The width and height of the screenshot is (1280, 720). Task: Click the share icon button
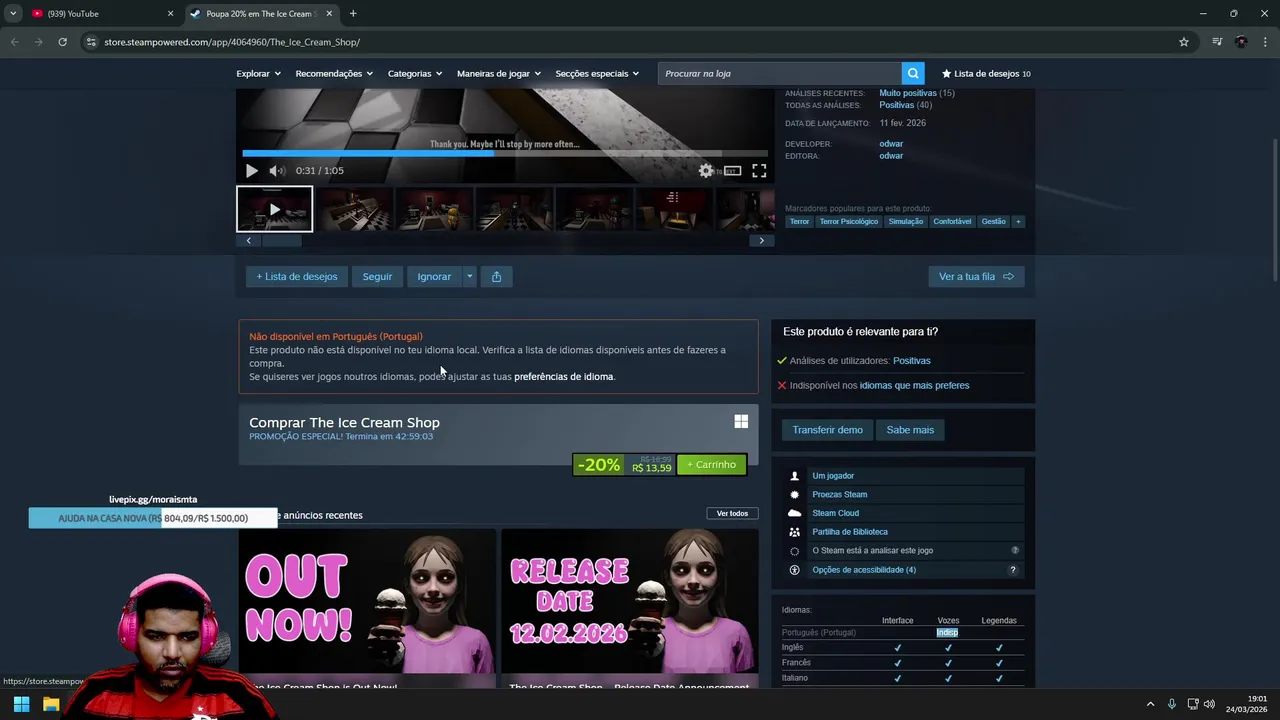point(496,277)
